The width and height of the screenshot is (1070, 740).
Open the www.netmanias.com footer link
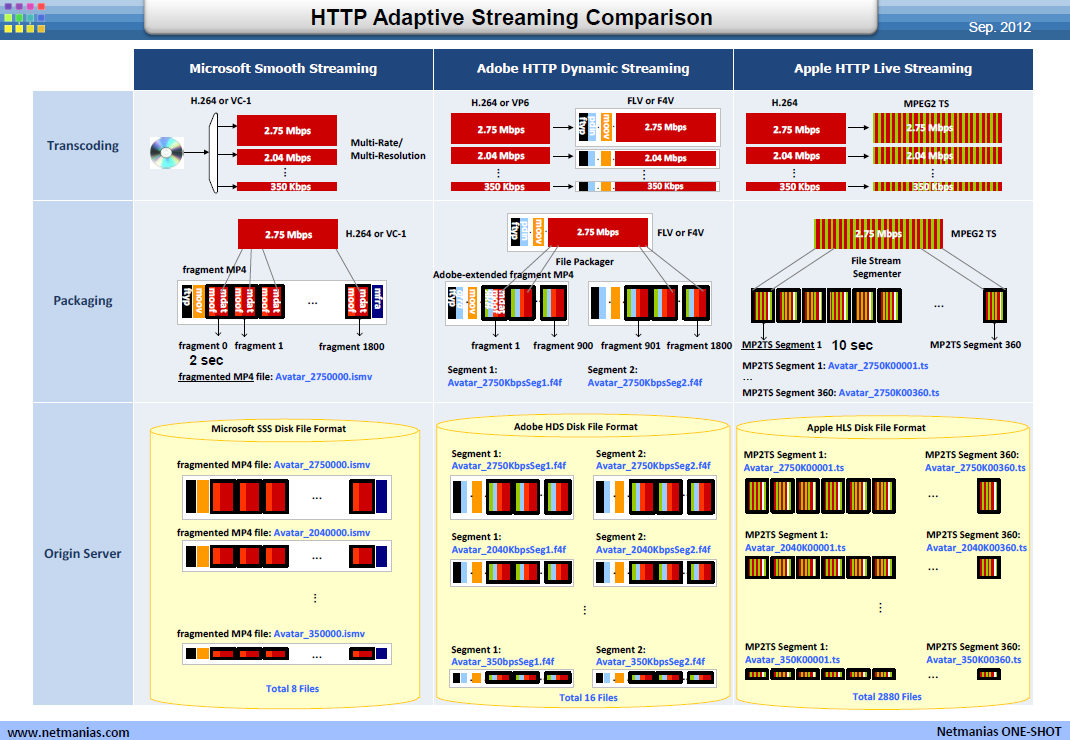[68, 732]
